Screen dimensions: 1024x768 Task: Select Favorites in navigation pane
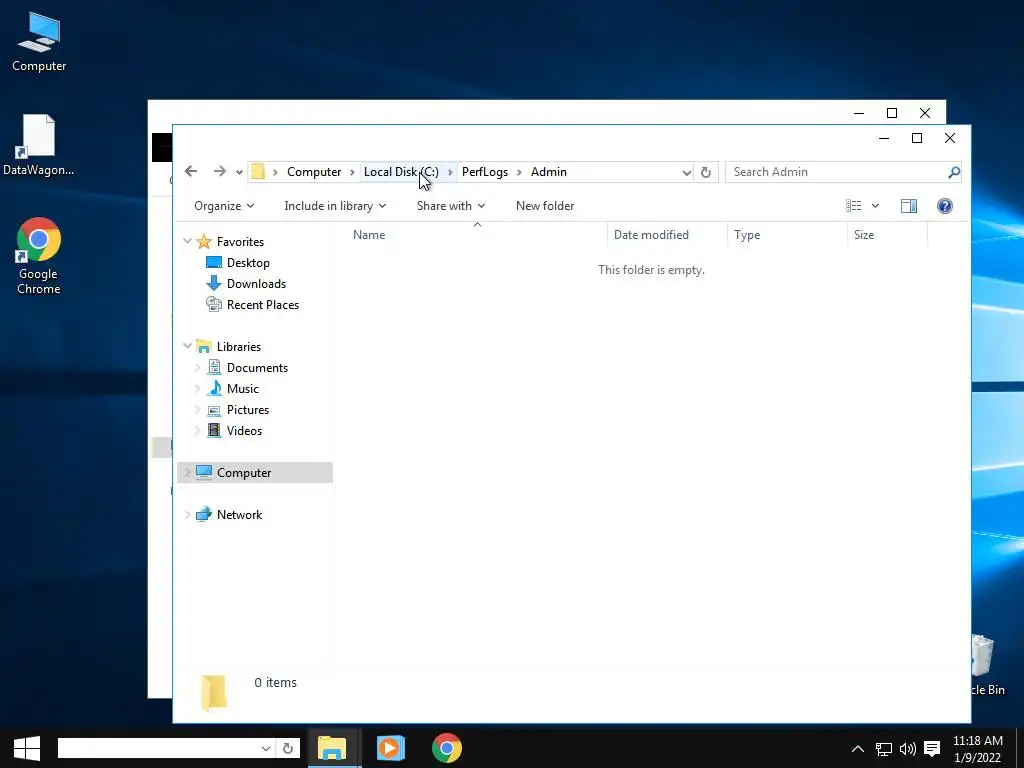coord(240,242)
